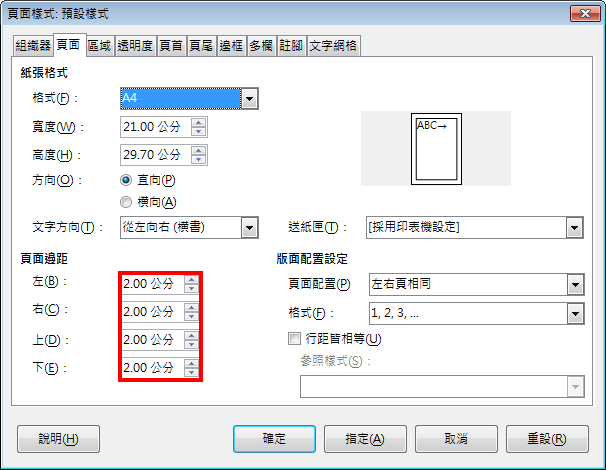Image resolution: width=606 pixels, height=470 pixels.
Task: Select the 直向(P) portrait radio button
Action: click(x=126, y=180)
